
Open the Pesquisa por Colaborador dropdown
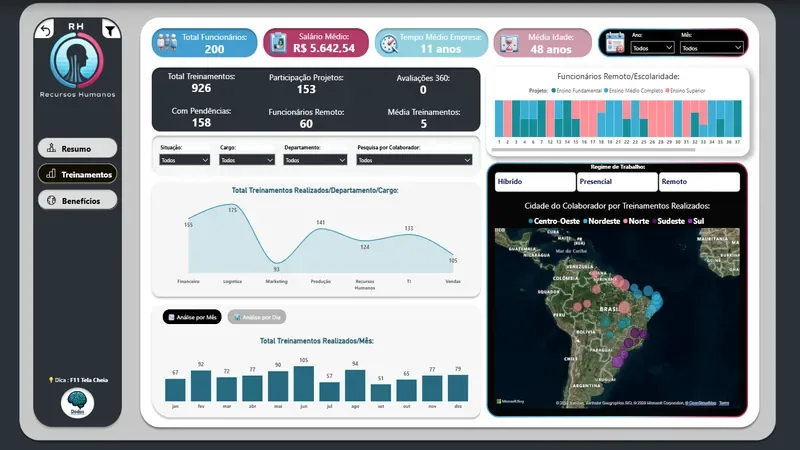tap(414, 160)
